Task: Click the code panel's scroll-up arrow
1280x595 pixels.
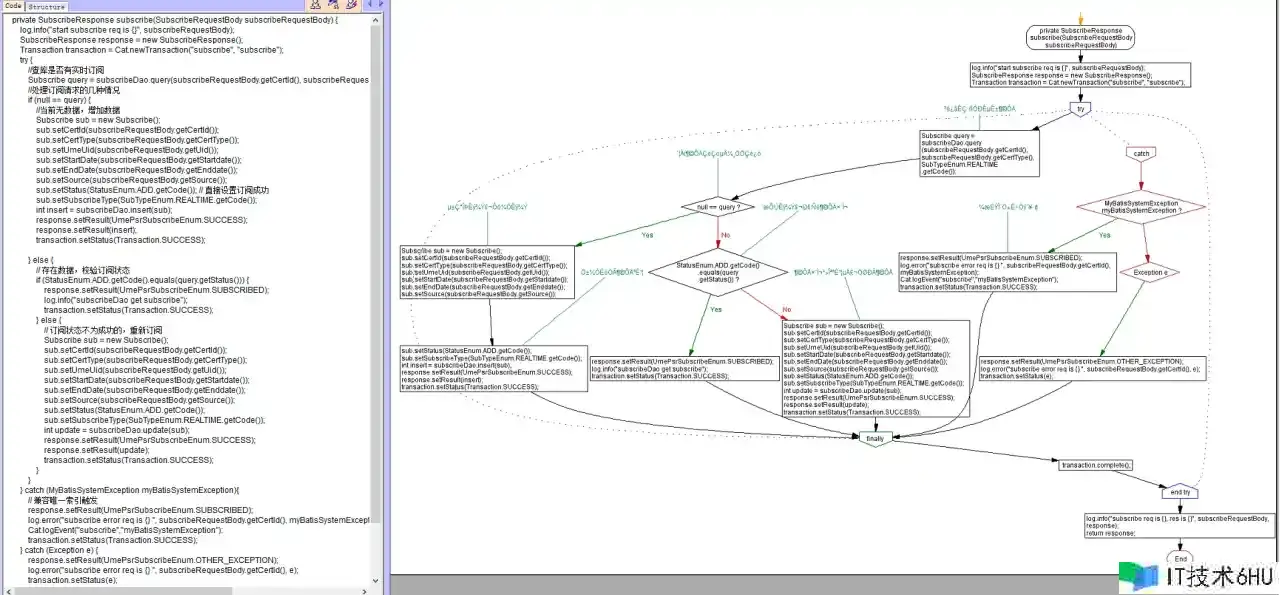Action: click(377, 18)
